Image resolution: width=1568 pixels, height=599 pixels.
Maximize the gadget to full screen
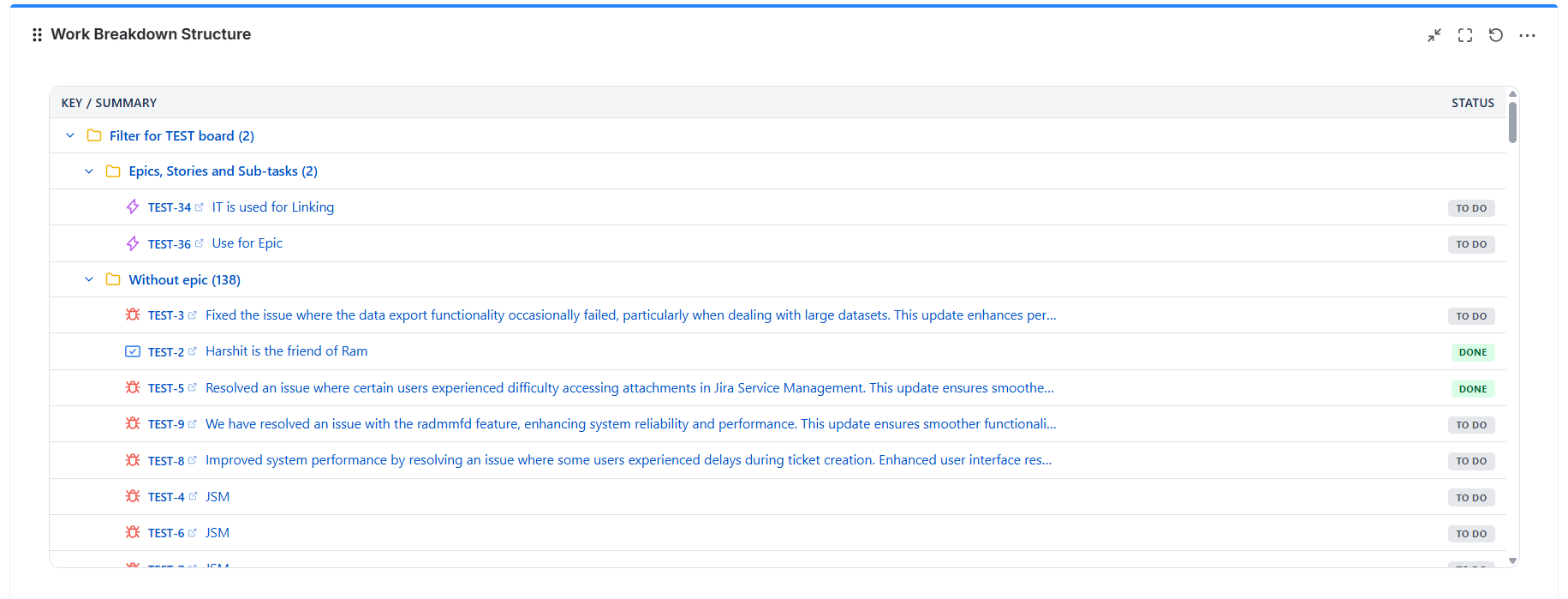pyautogui.click(x=1465, y=35)
